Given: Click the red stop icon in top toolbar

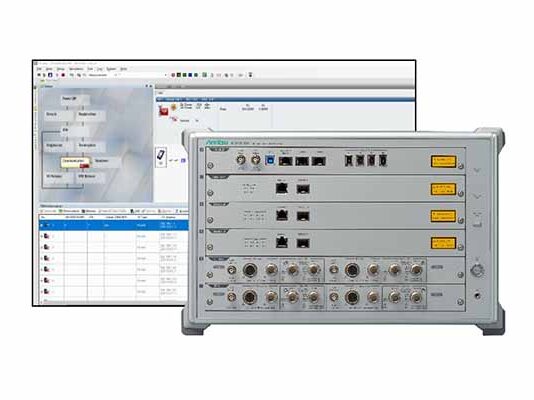Looking at the screenshot, I should click(x=63, y=75).
